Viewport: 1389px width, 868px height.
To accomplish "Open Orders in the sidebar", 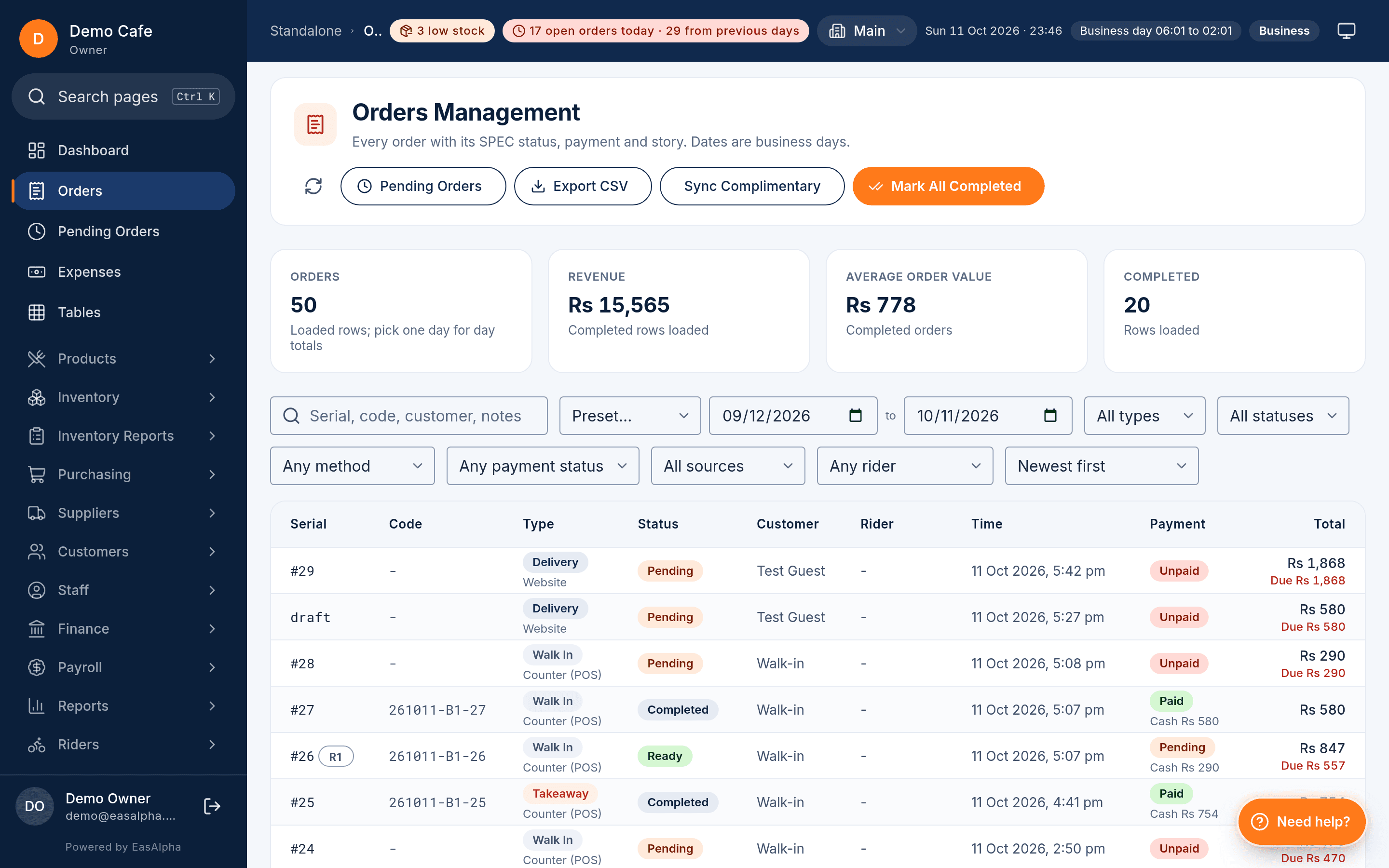I will [x=123, y=191].
